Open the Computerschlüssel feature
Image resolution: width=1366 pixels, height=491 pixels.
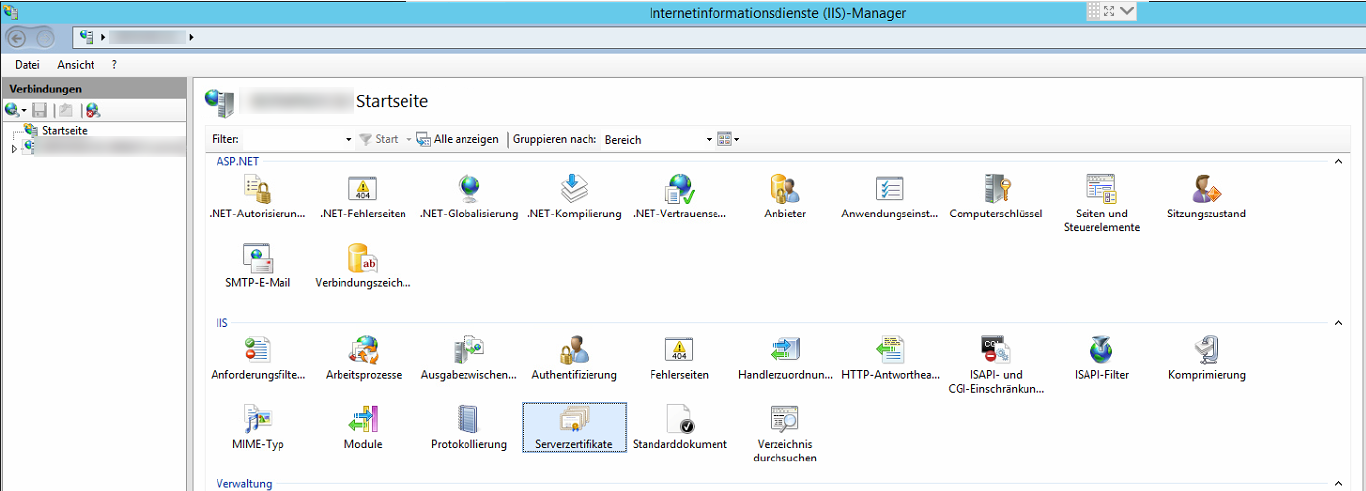(995, 189)
